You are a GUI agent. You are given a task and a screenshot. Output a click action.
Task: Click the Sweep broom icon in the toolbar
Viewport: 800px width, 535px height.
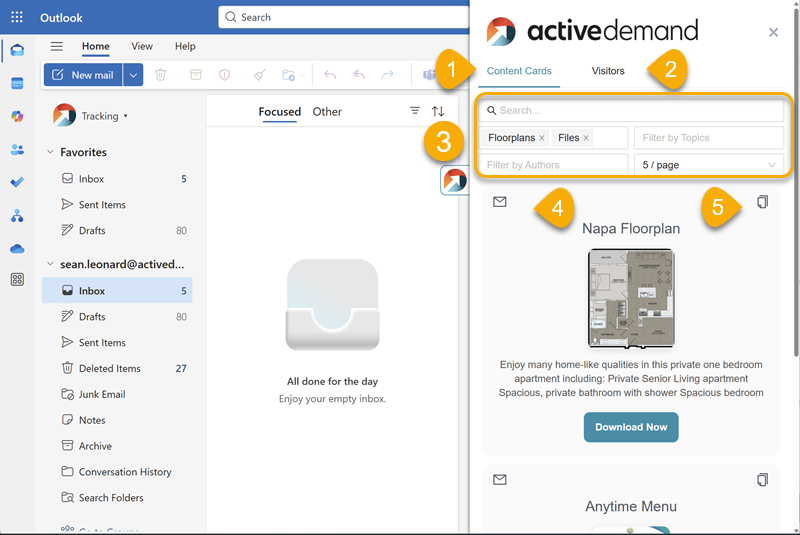pyautogui.click(x=259, y=75)
